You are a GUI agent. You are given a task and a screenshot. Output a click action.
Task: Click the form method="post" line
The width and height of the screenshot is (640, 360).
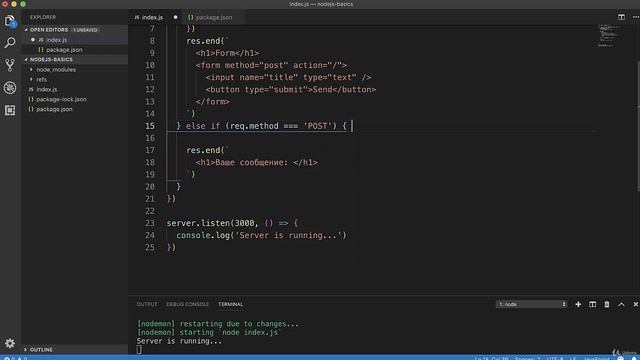pyautogui.click(x=271, y=65)
